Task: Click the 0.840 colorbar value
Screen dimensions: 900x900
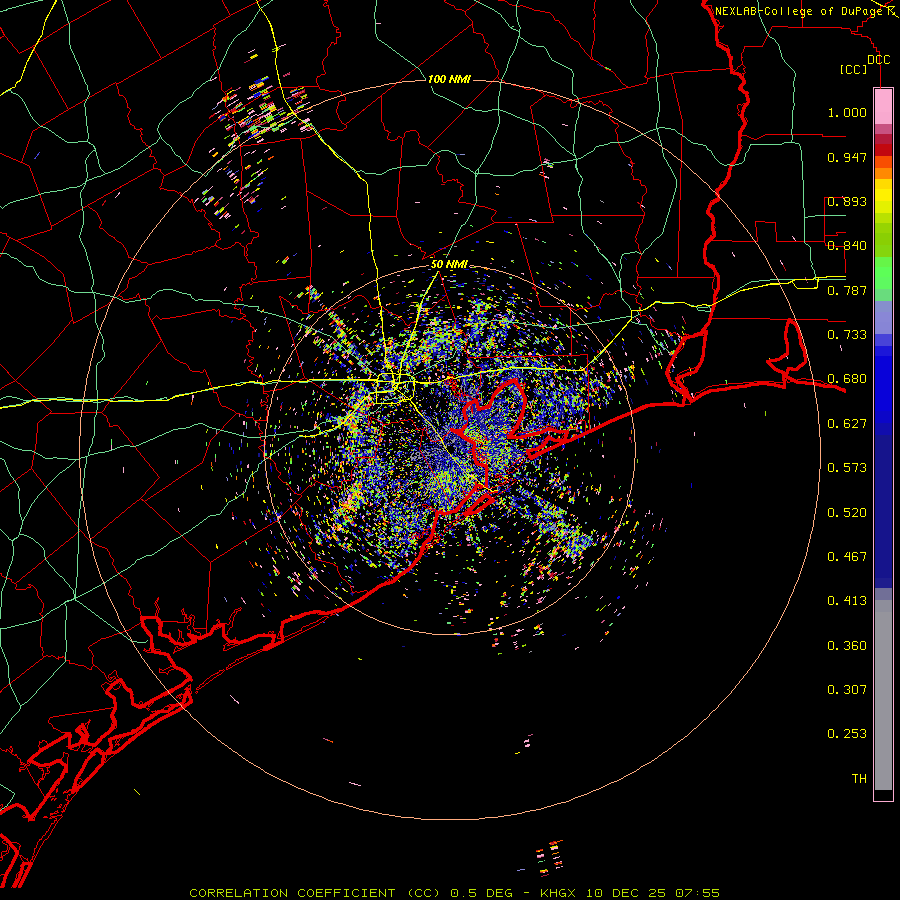Action: [x=847, y=246]
